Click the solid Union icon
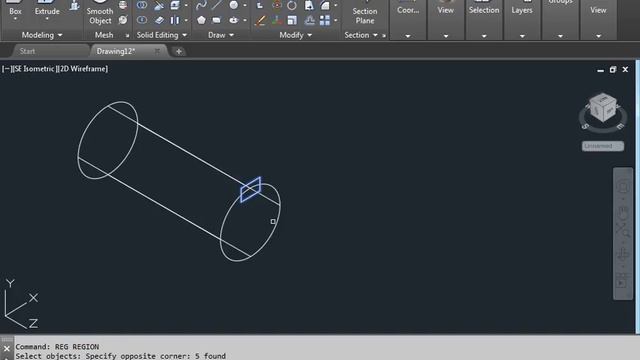640x360 pixels. [x=142, y=5]
